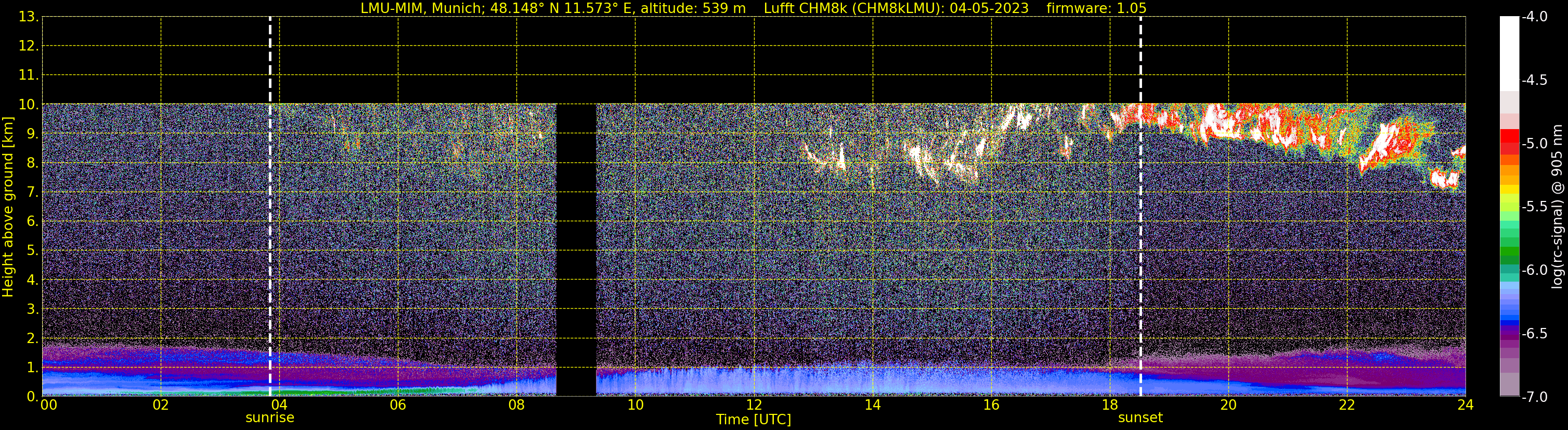The image size is (1568, 430).
Task: Click the '08' tick on the time axis
Action: [516, 405]
